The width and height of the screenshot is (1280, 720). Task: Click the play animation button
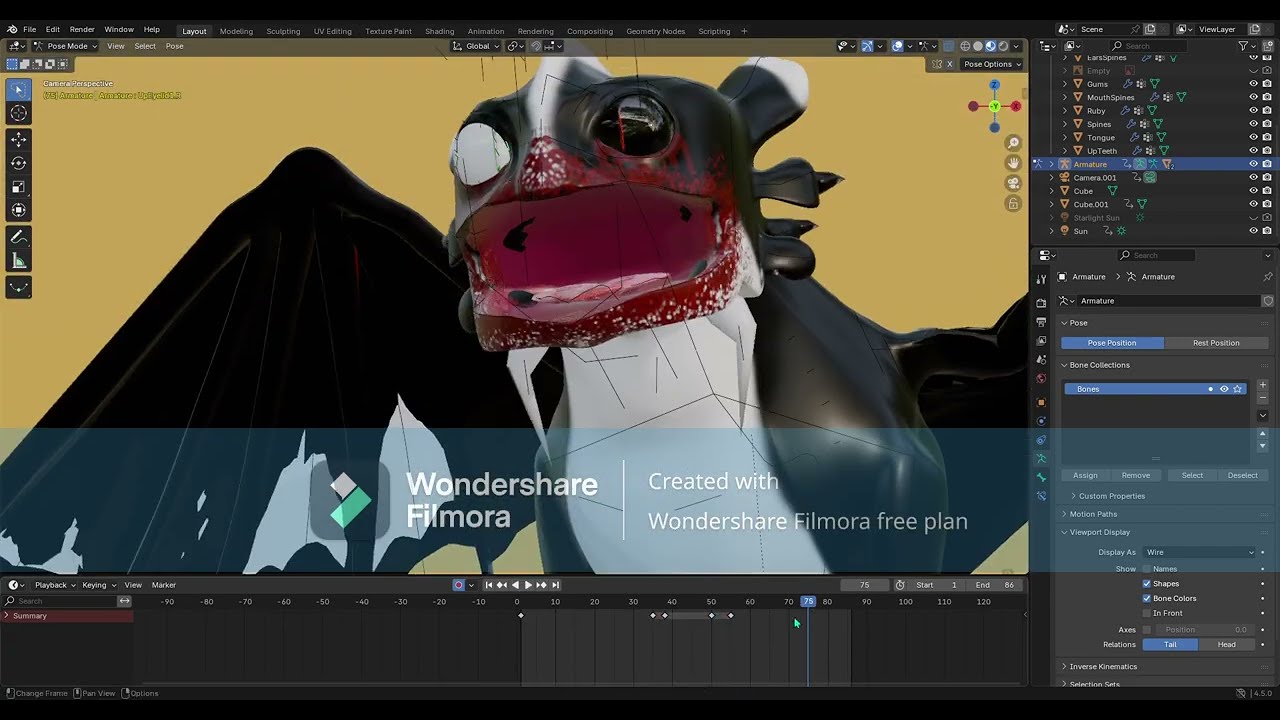tap(528, 585)
